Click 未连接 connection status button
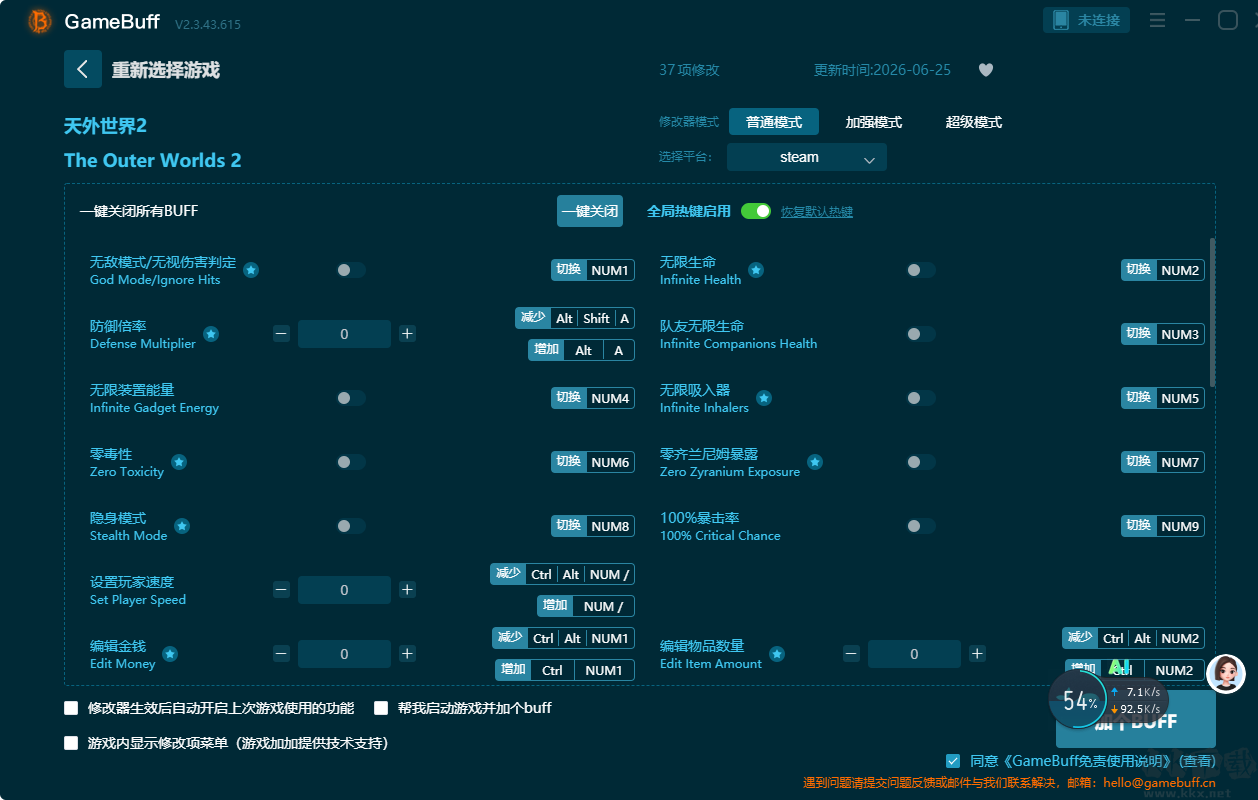Viewport: 1258px width, 800px height. click(1087, 20)
